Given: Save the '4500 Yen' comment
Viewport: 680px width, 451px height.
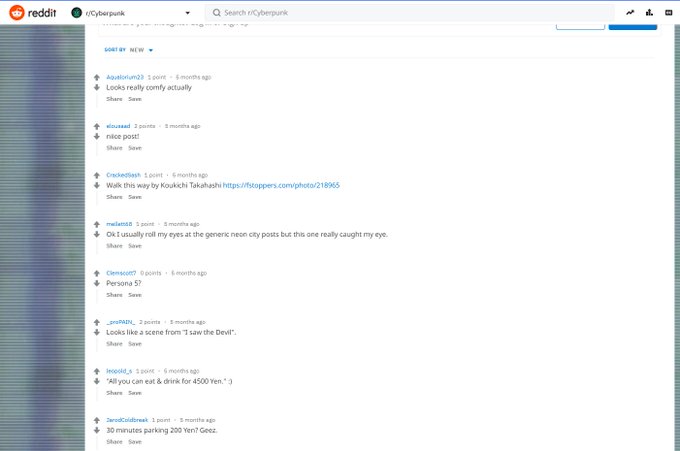Looking at the screenshot, I should pyautogui.click(x=135, y=393).
